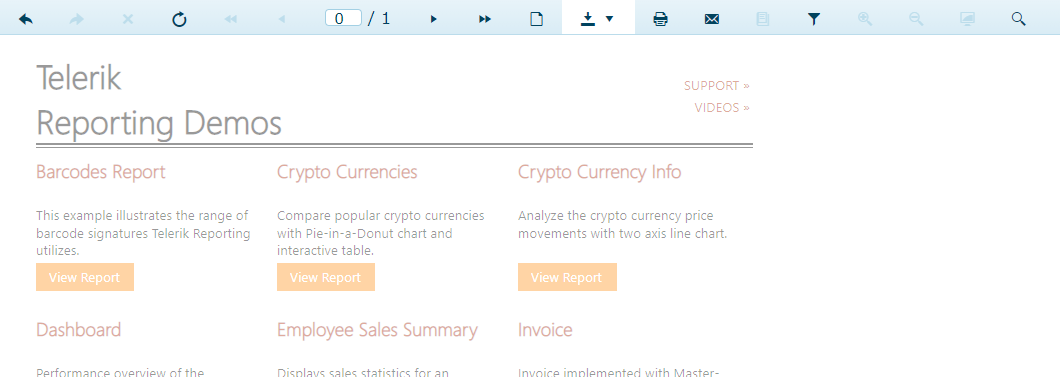Toggle document map icon
Screen dimensions: 1060x377
(x=763, y=19)
